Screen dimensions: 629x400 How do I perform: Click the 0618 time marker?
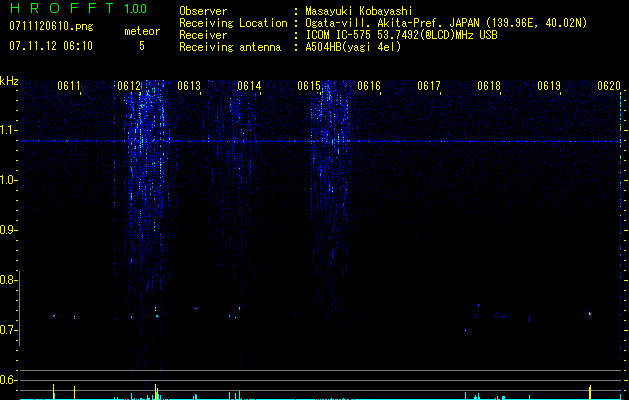tap(489, 86)
